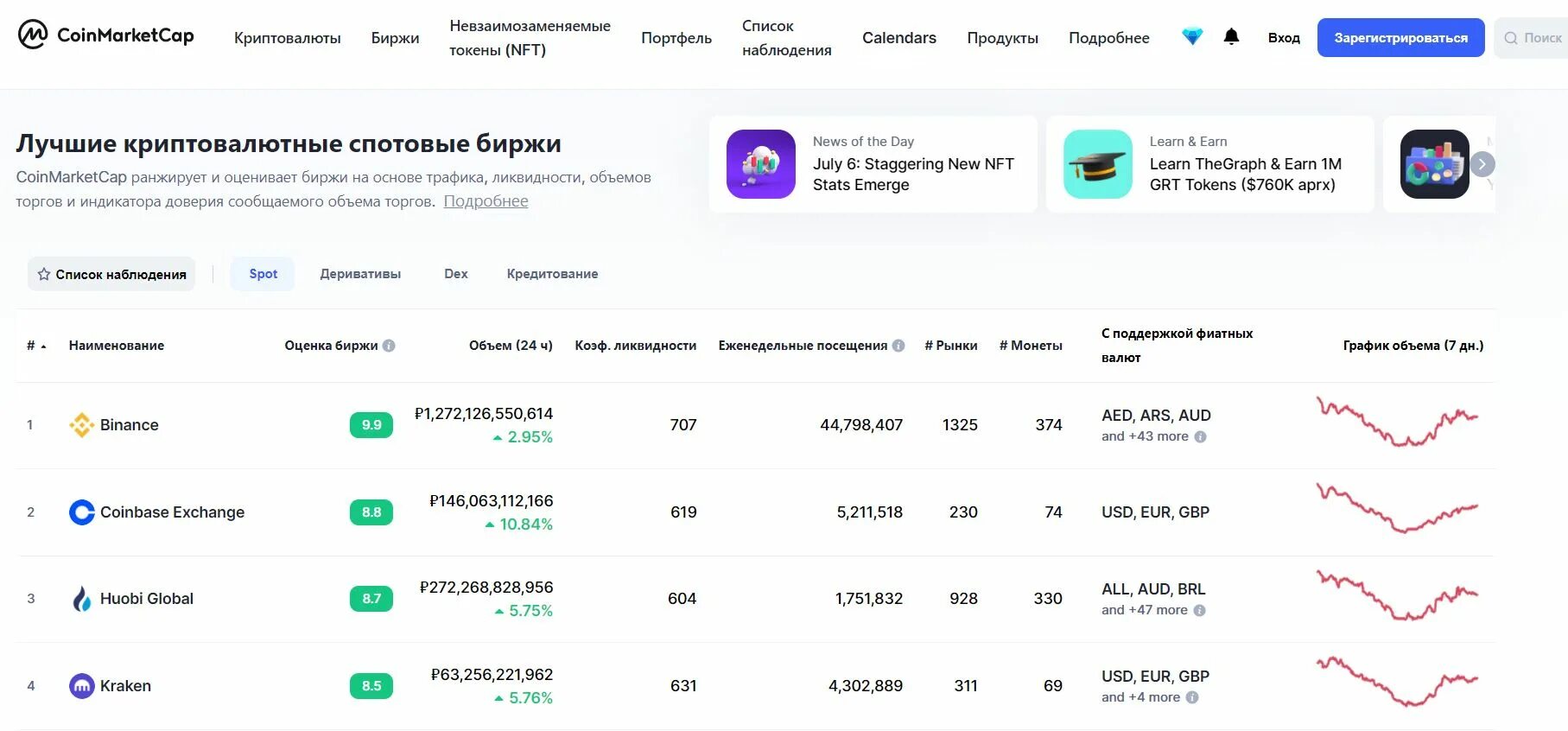Open Learn TheGraph & Earn 1M headline

click(1245, 175)
